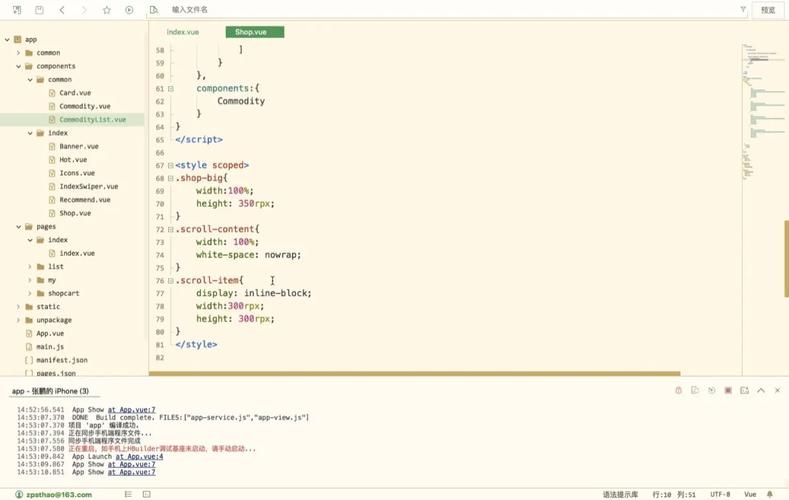Select the Shop.vue editor tab
The image size is (789, 500).
[255, 32]
